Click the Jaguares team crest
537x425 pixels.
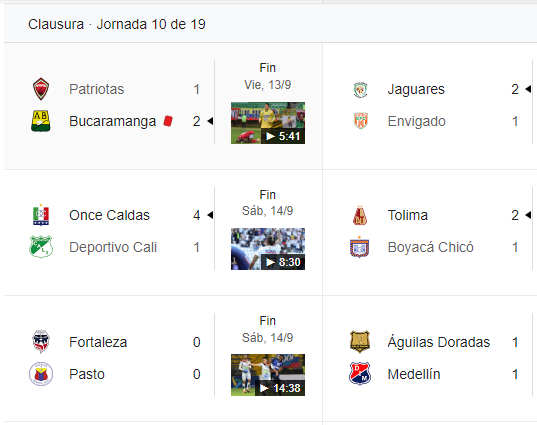pyautogui.click(x=360, y=90)
